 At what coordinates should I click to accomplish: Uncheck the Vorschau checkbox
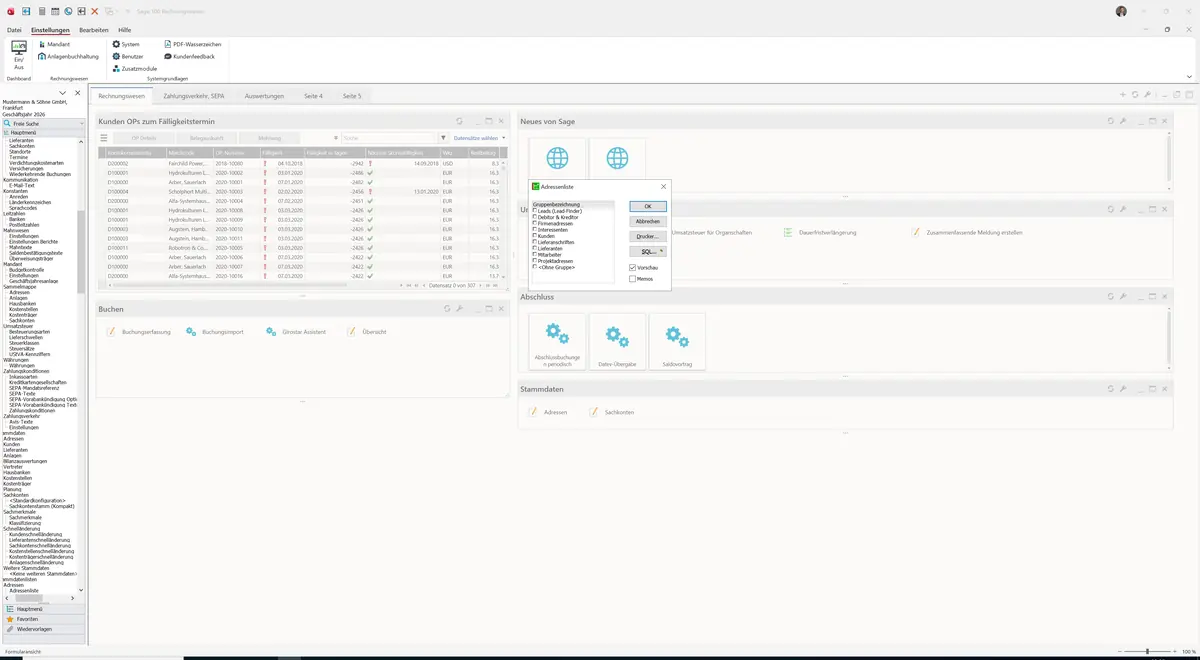633,268
